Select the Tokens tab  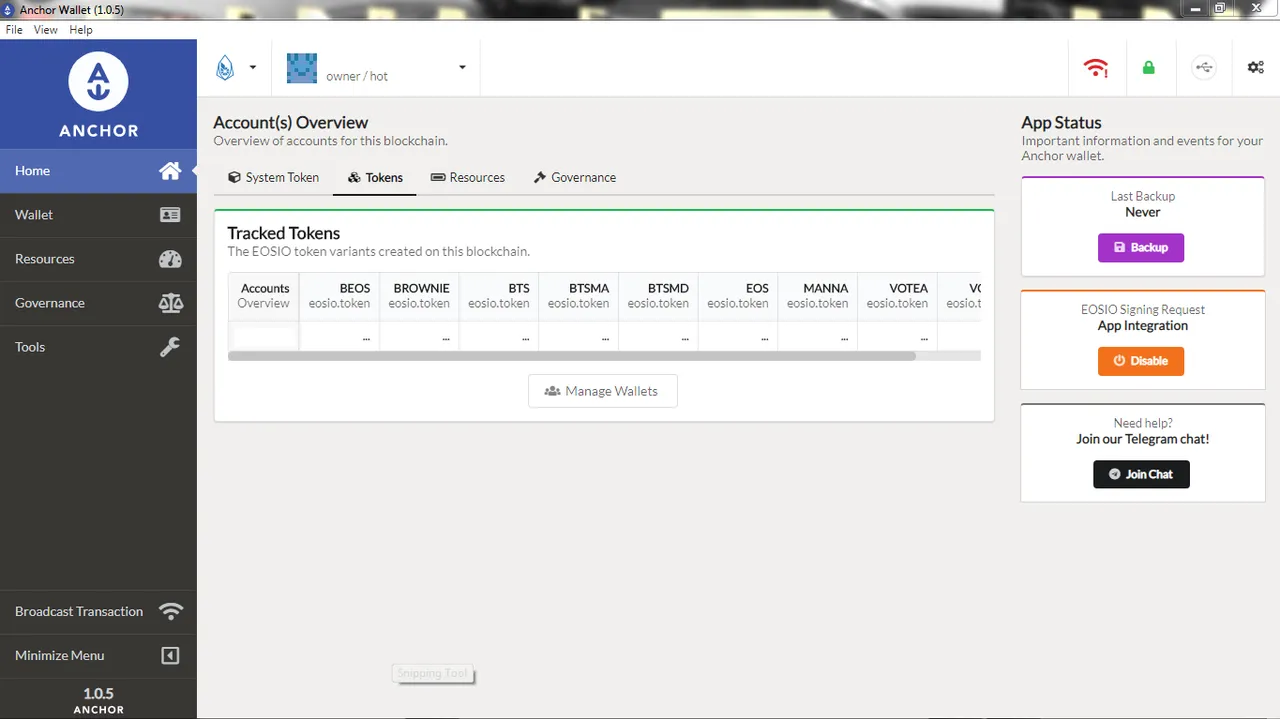(375, 177)
